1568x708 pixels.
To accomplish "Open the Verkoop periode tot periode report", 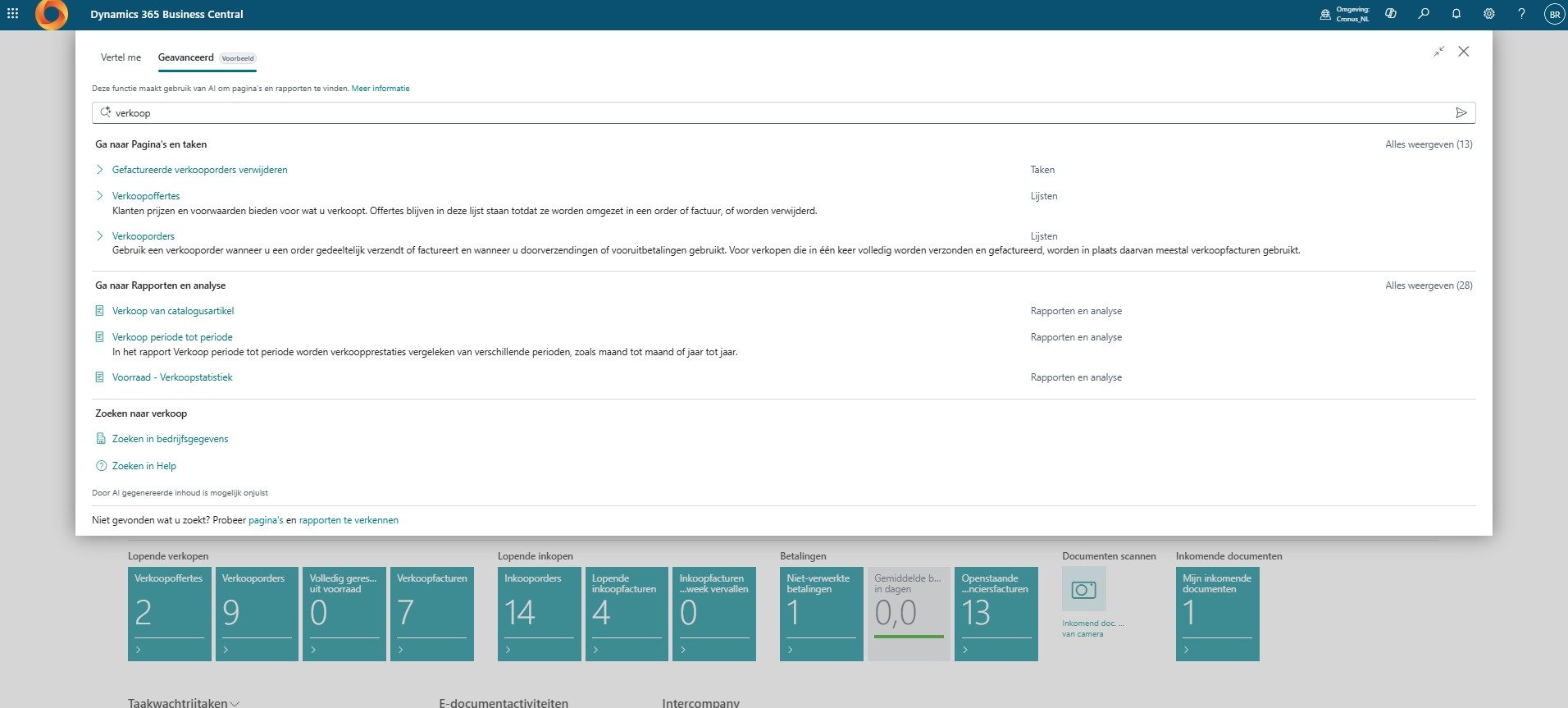I will (x=172, y=337).
